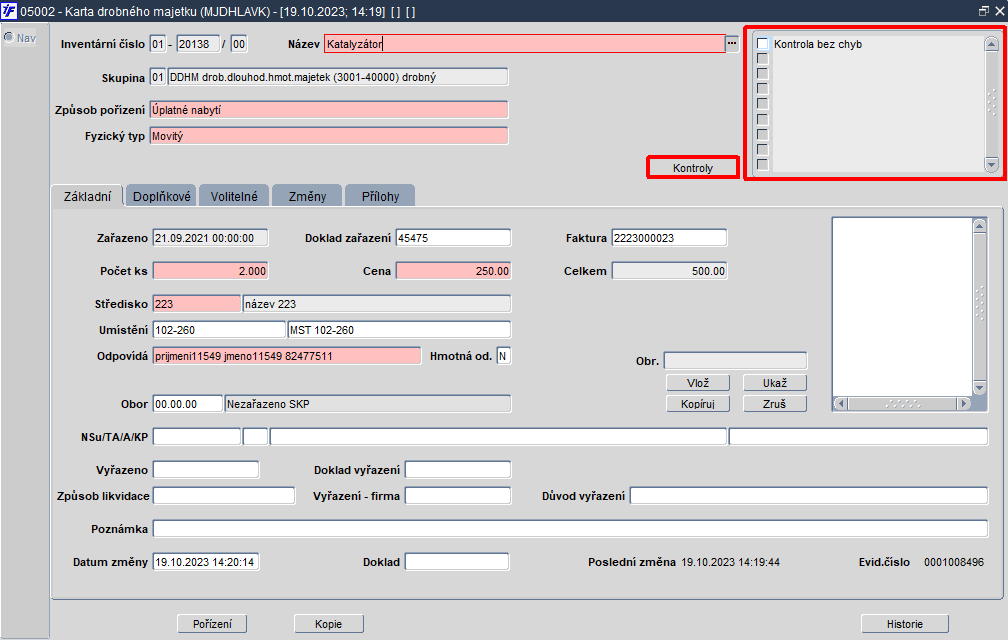This screenshot has height=640, width=1008.
Task: Click the up arrow of image panel scrollbar
Action: point(979,225)
